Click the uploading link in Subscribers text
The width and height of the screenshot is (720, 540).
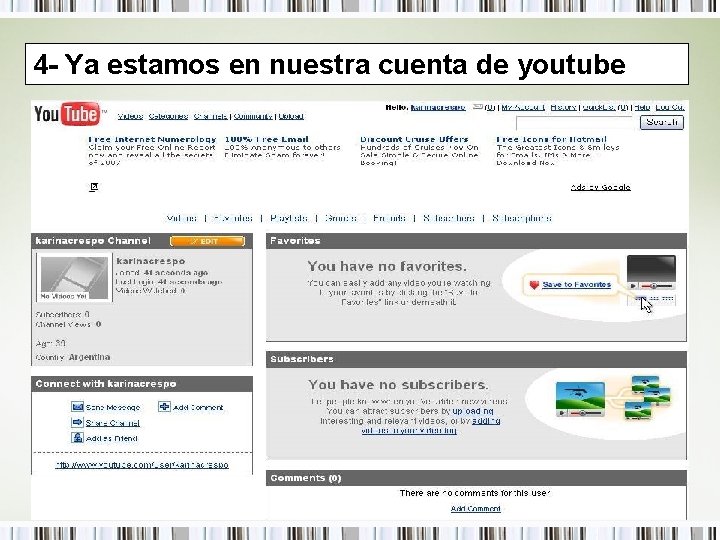pos(473,411)
